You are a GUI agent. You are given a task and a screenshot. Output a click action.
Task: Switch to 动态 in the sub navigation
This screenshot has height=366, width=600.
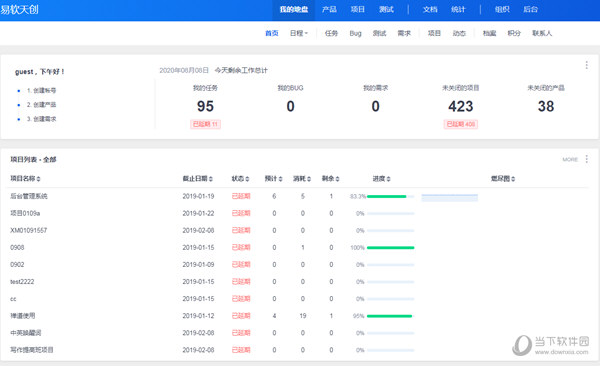[x=459, y=33]
